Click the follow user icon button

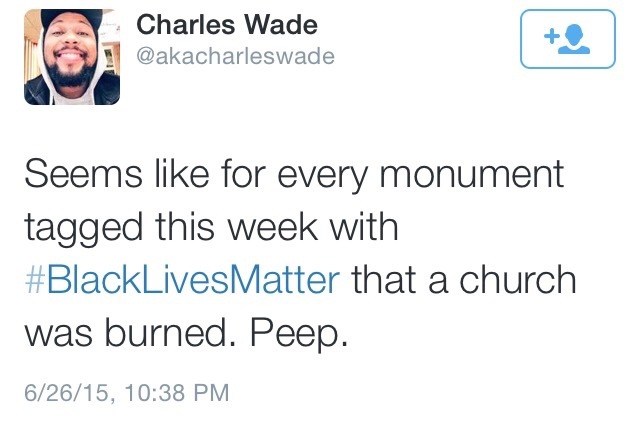(x=567, y=40)
